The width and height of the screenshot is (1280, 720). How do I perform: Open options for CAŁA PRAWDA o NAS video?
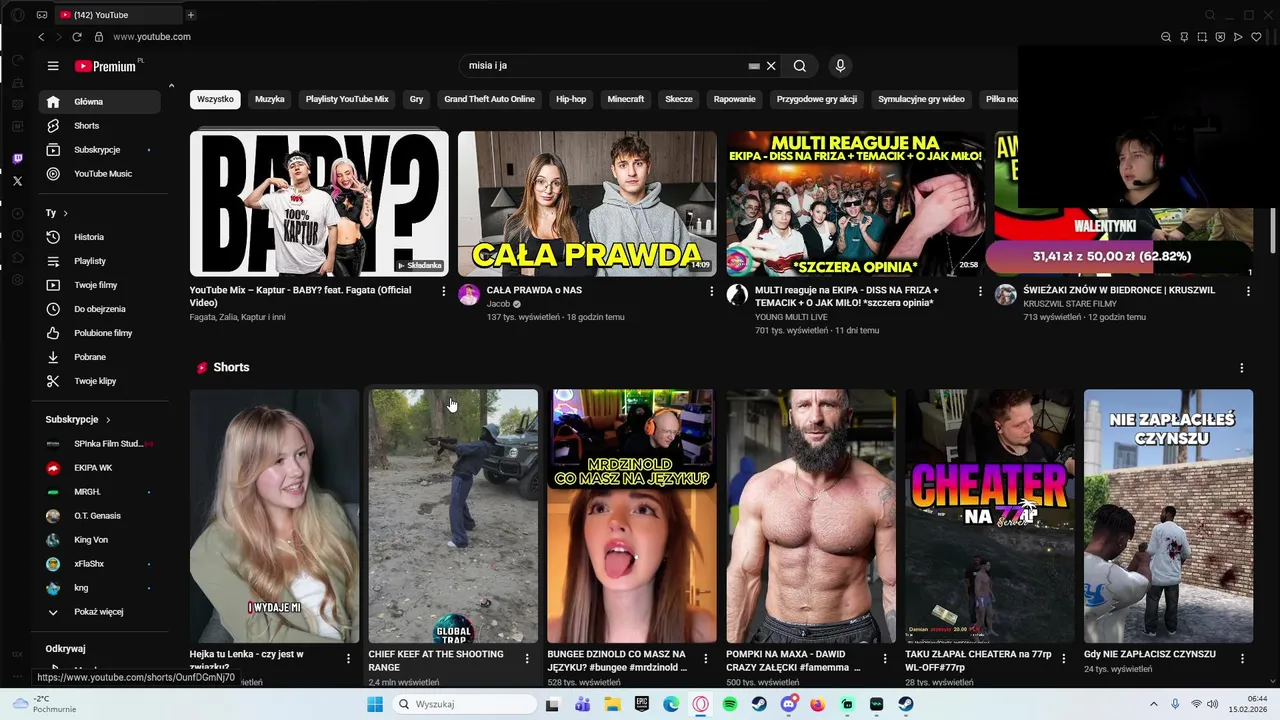click(x=712, y=291)
